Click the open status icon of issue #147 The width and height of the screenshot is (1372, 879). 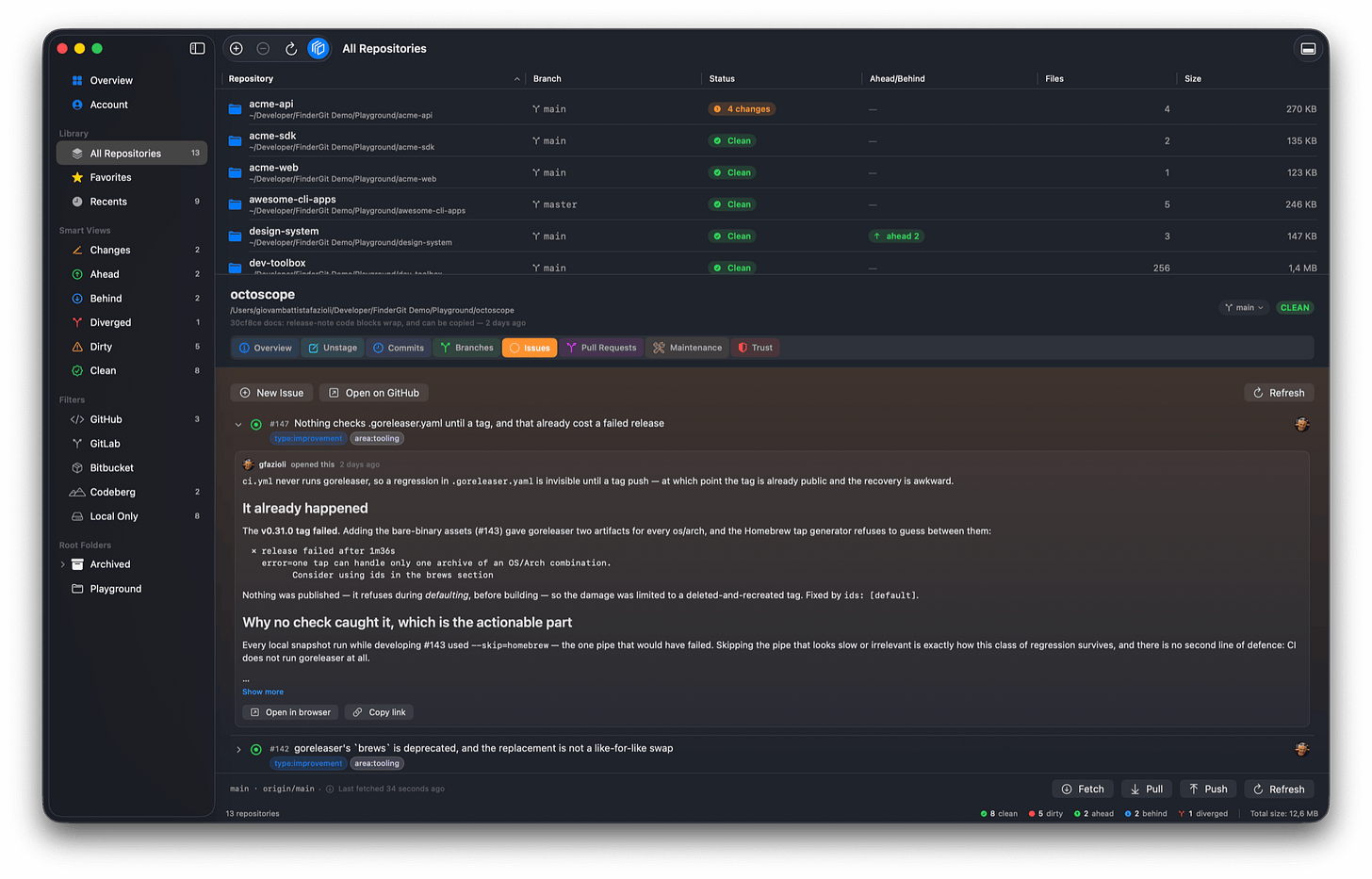(x=256, y=425)
